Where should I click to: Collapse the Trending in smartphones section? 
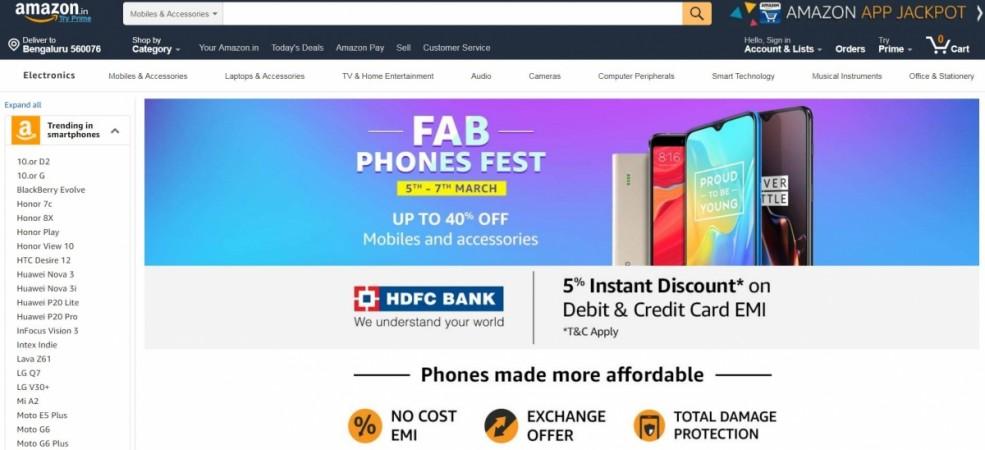click(x=115, y=131)
